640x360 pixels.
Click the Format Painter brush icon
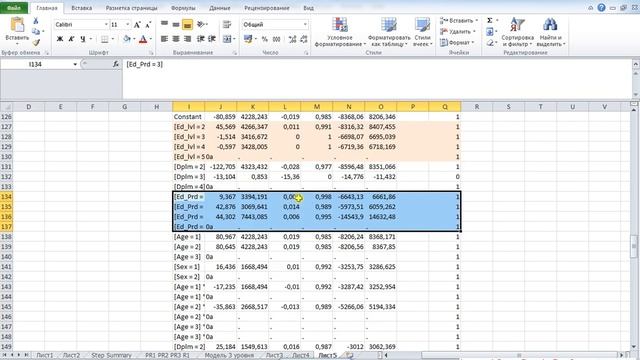point(36,42)
